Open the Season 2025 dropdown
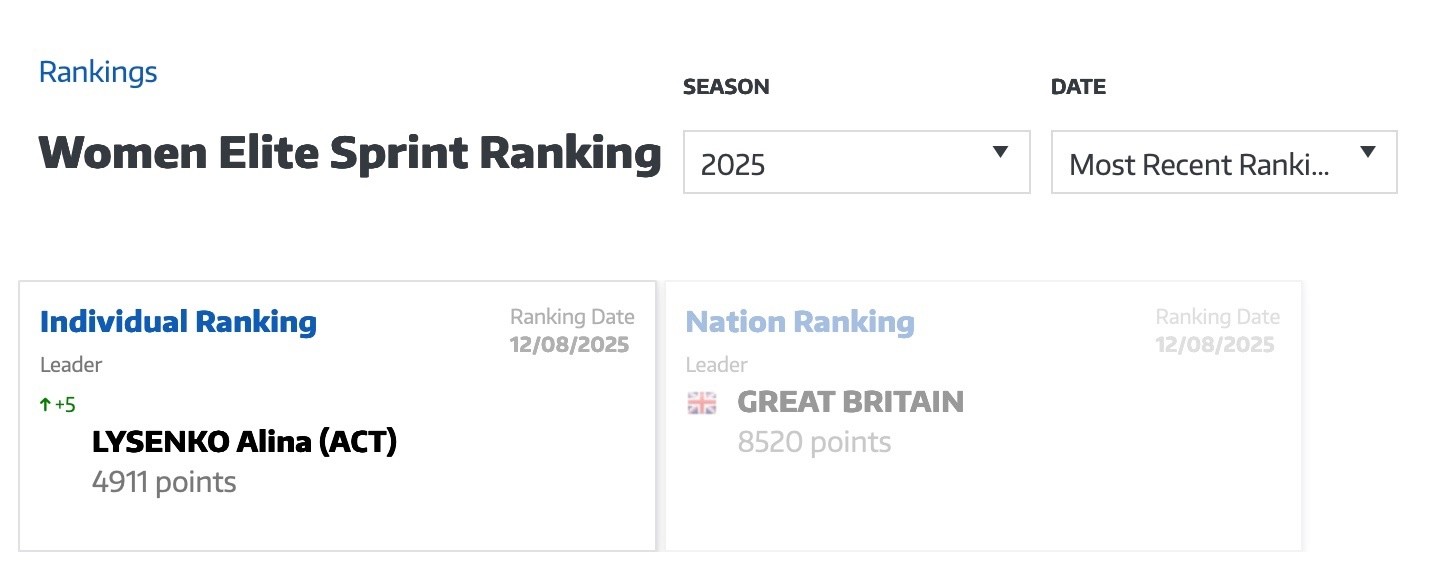The width and height of the screenshot is (1438, 582). click(855, 162)
